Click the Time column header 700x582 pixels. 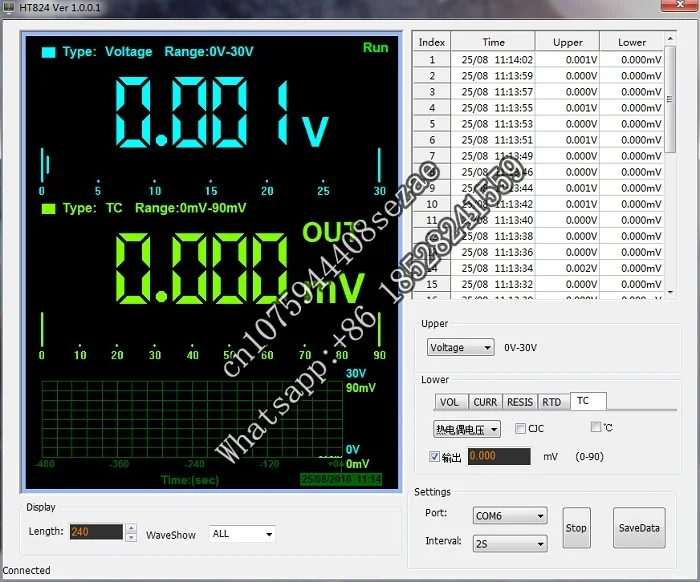493,42
